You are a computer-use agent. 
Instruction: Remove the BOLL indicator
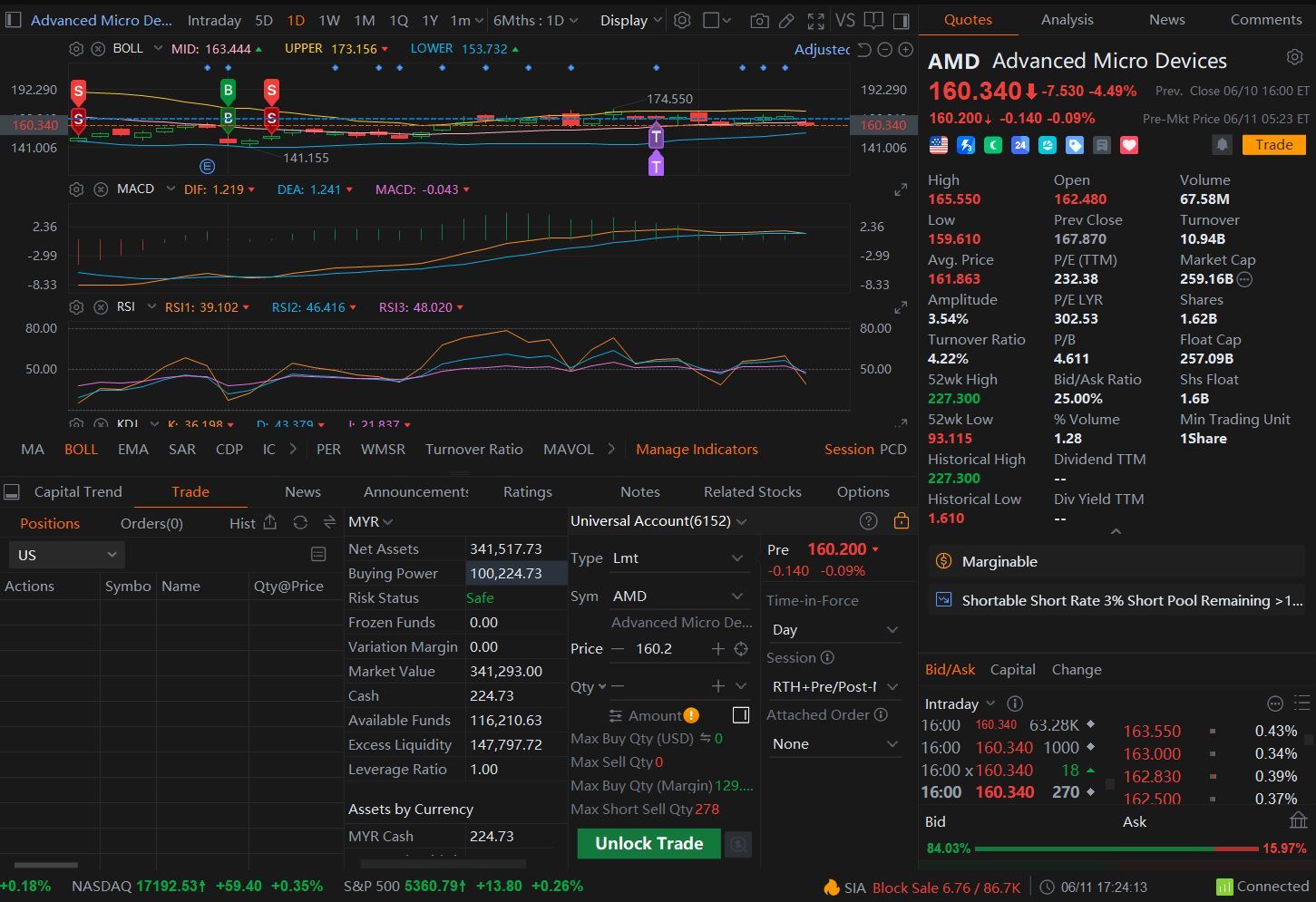click(100, 49)
